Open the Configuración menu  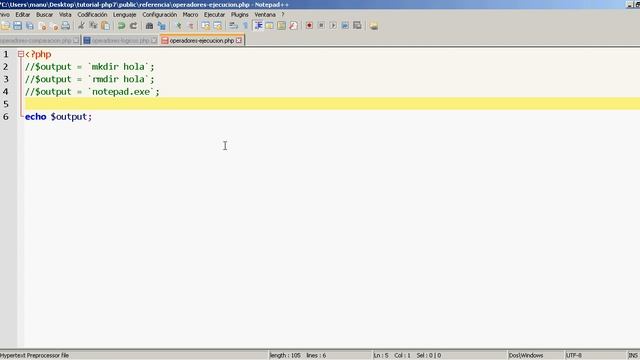[160, 15]
